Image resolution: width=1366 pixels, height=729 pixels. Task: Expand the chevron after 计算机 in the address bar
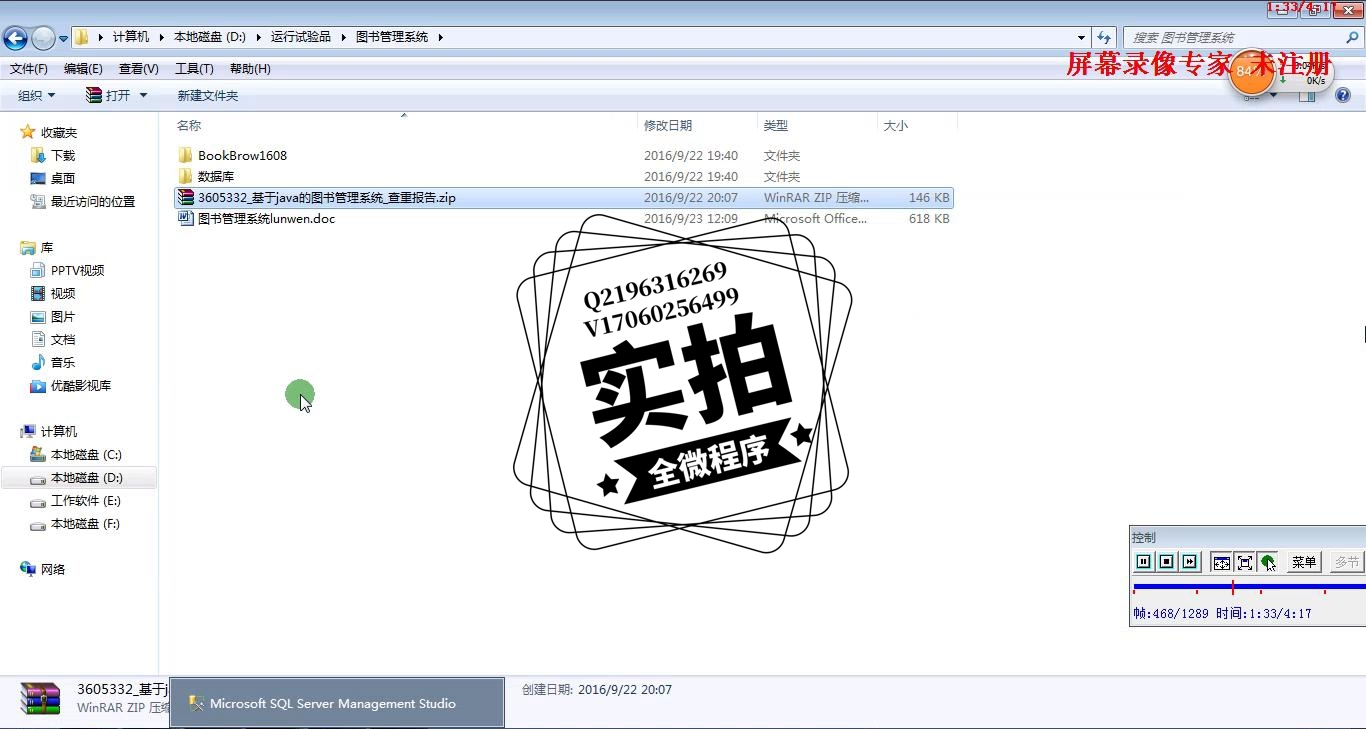161,37
